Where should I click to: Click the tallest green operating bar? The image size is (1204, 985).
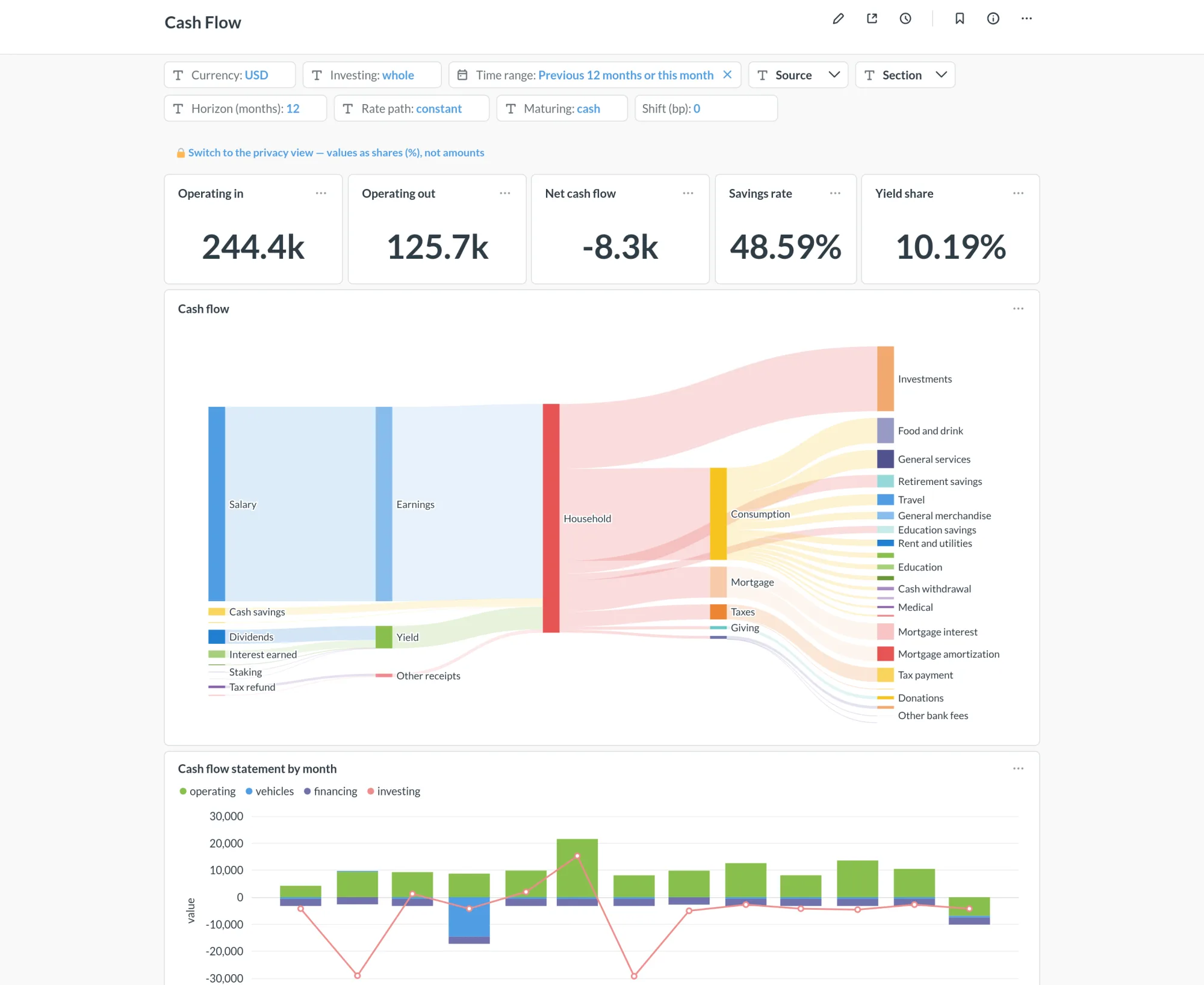577,868
